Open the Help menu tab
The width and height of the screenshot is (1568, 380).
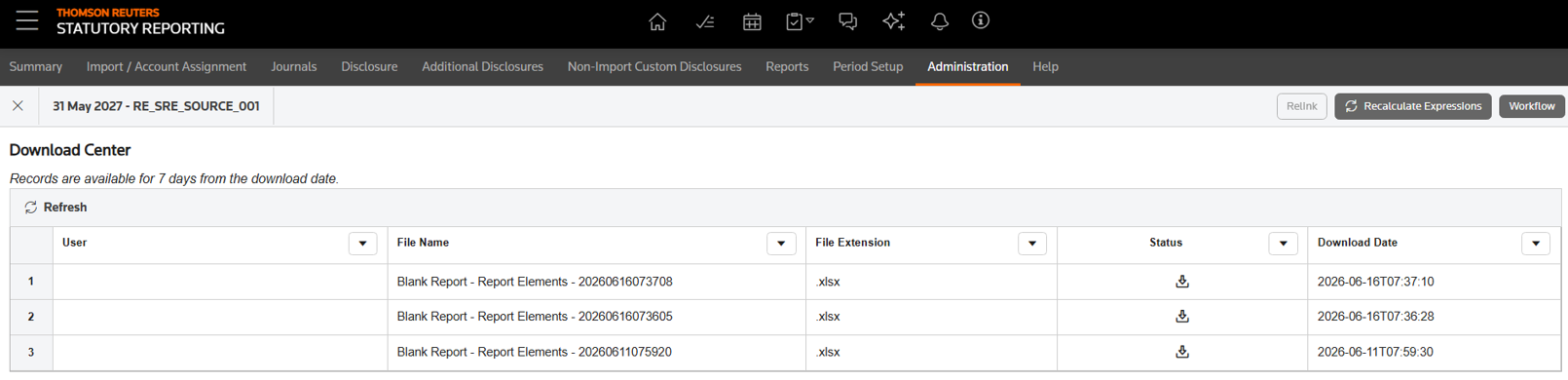pyautogui.click(x=1045, y=66)
